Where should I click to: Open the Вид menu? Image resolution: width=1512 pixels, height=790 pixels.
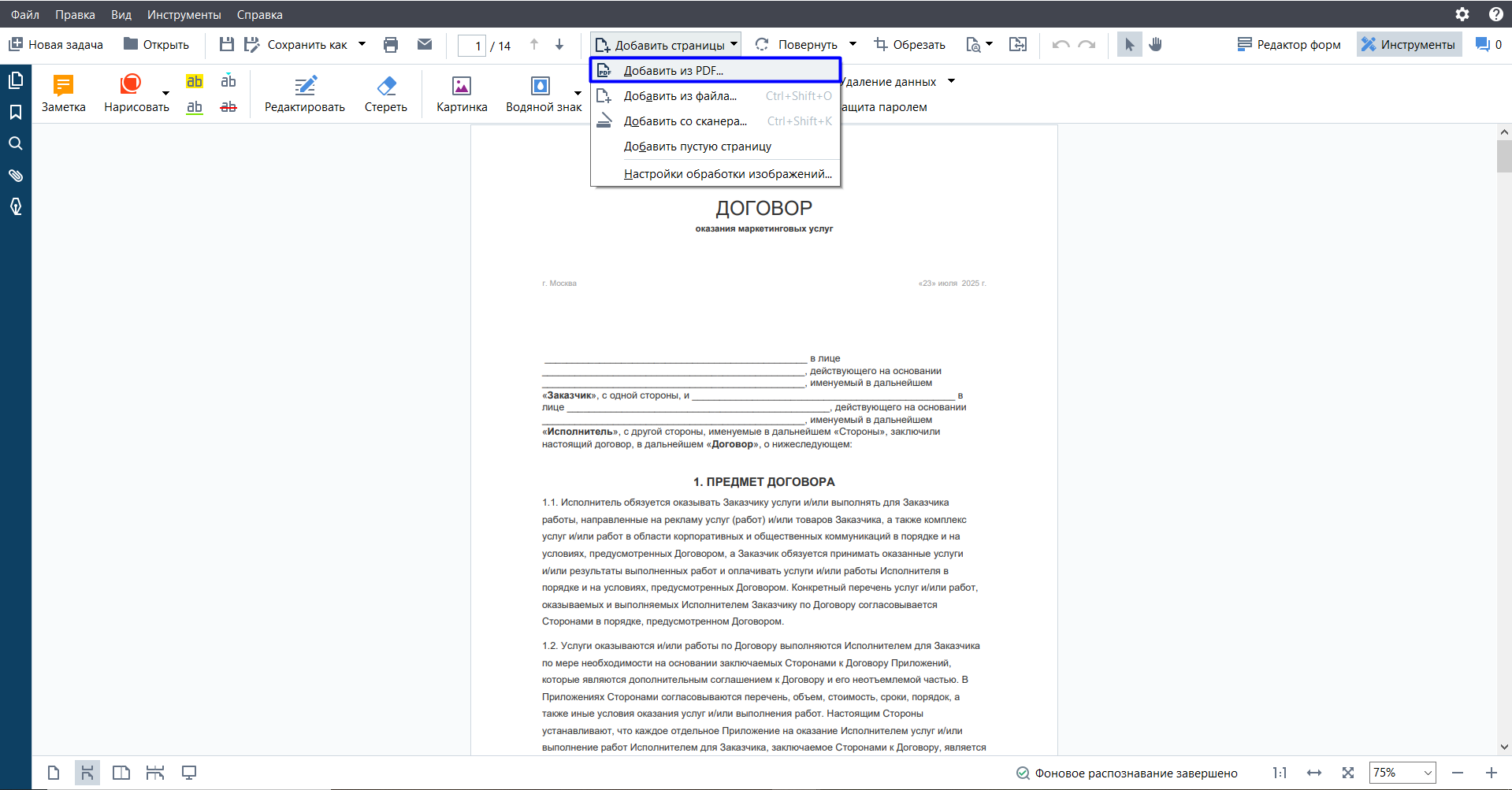[121, 14]
